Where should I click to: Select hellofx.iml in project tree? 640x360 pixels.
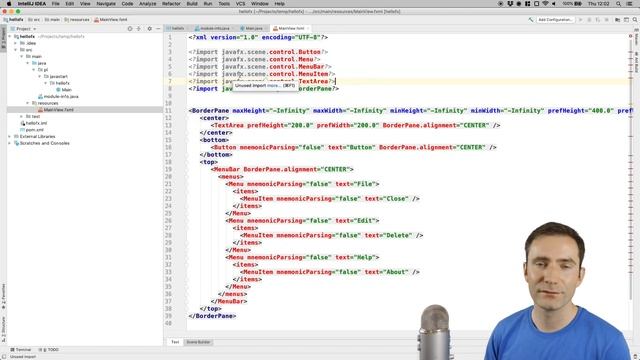pos(36,123)
